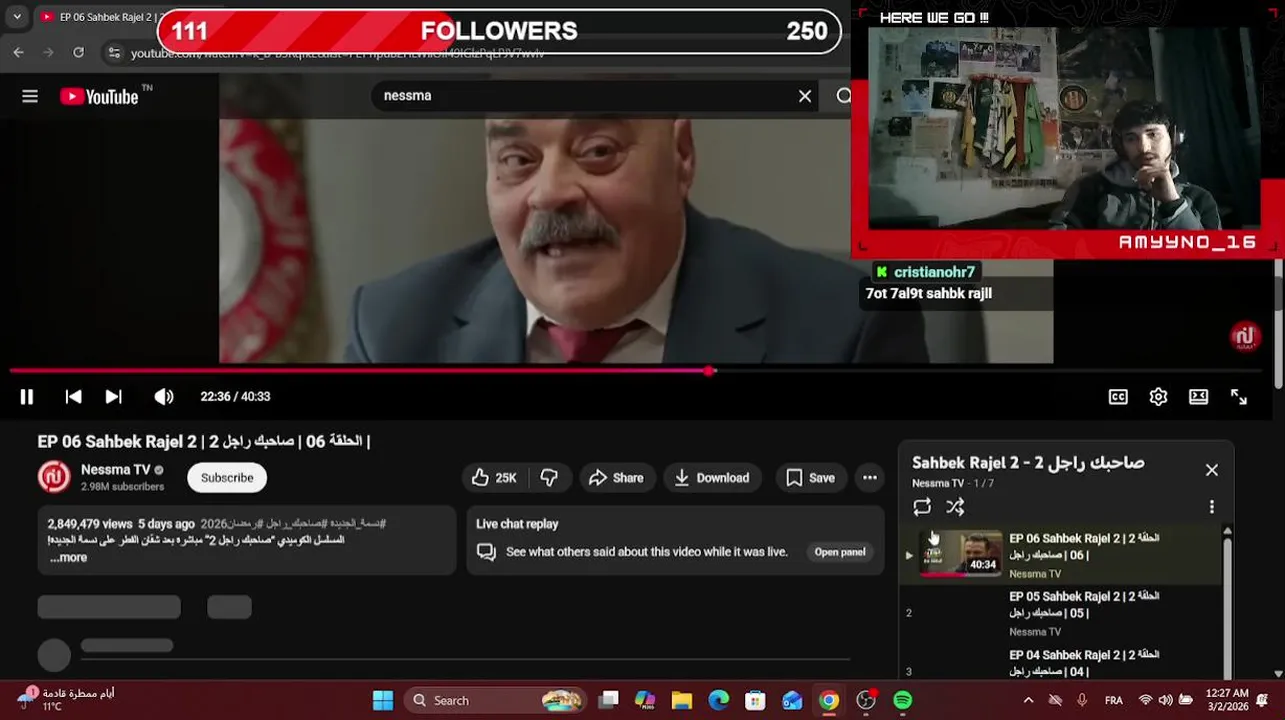The image size is (1285, 720).
Task: Turn on closed captions
Action: pyautogui.click(x=1118, y=397)
